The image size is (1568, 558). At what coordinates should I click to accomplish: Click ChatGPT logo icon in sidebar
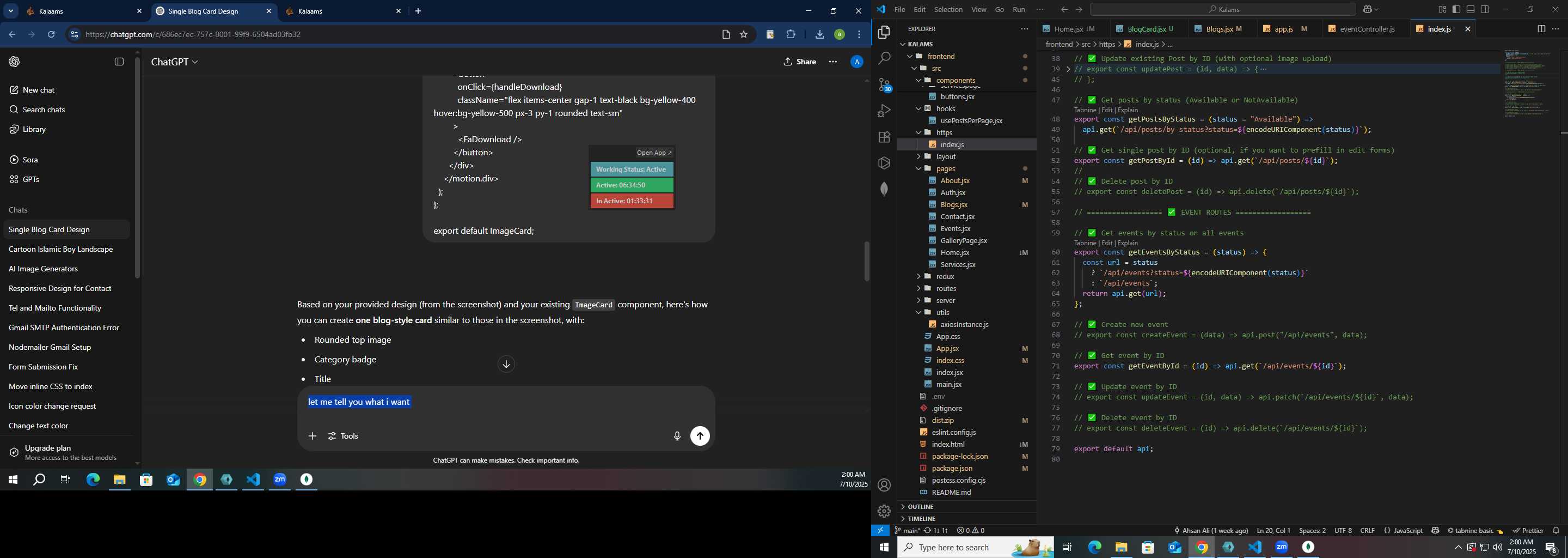pyautogui.click(x=15, y=62)
